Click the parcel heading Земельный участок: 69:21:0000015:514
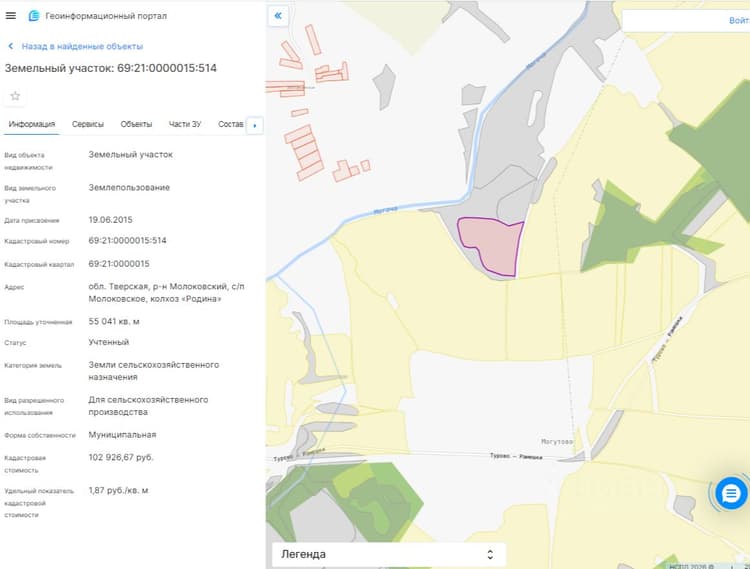Screen dimensions: 750x569 click(x=110, y=68)
